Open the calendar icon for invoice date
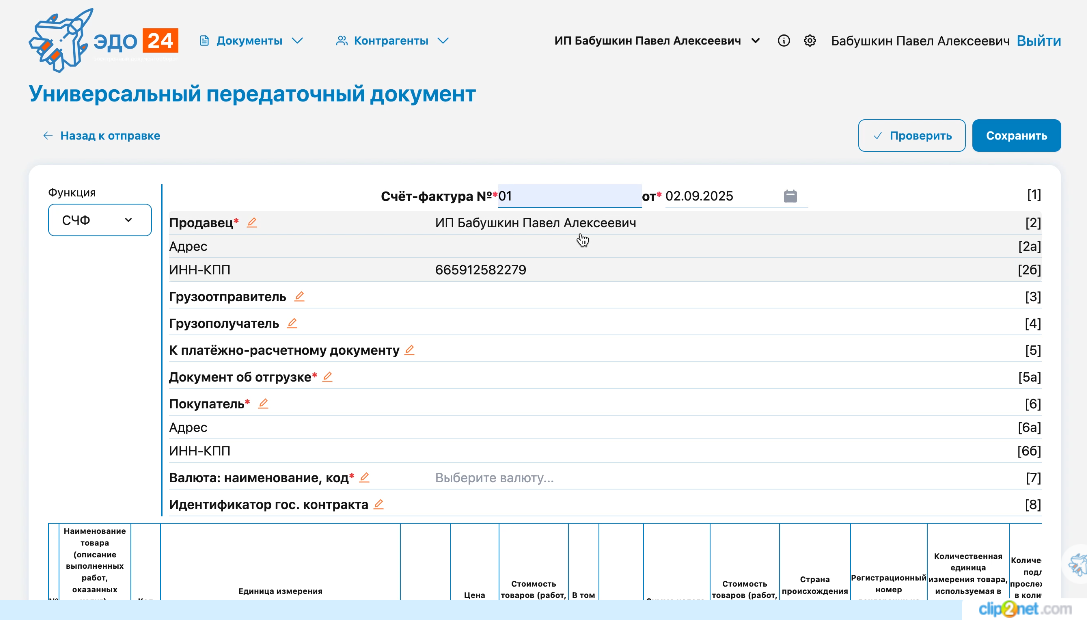Screen dimensions: 1087x620 click(x=790, y=196)
